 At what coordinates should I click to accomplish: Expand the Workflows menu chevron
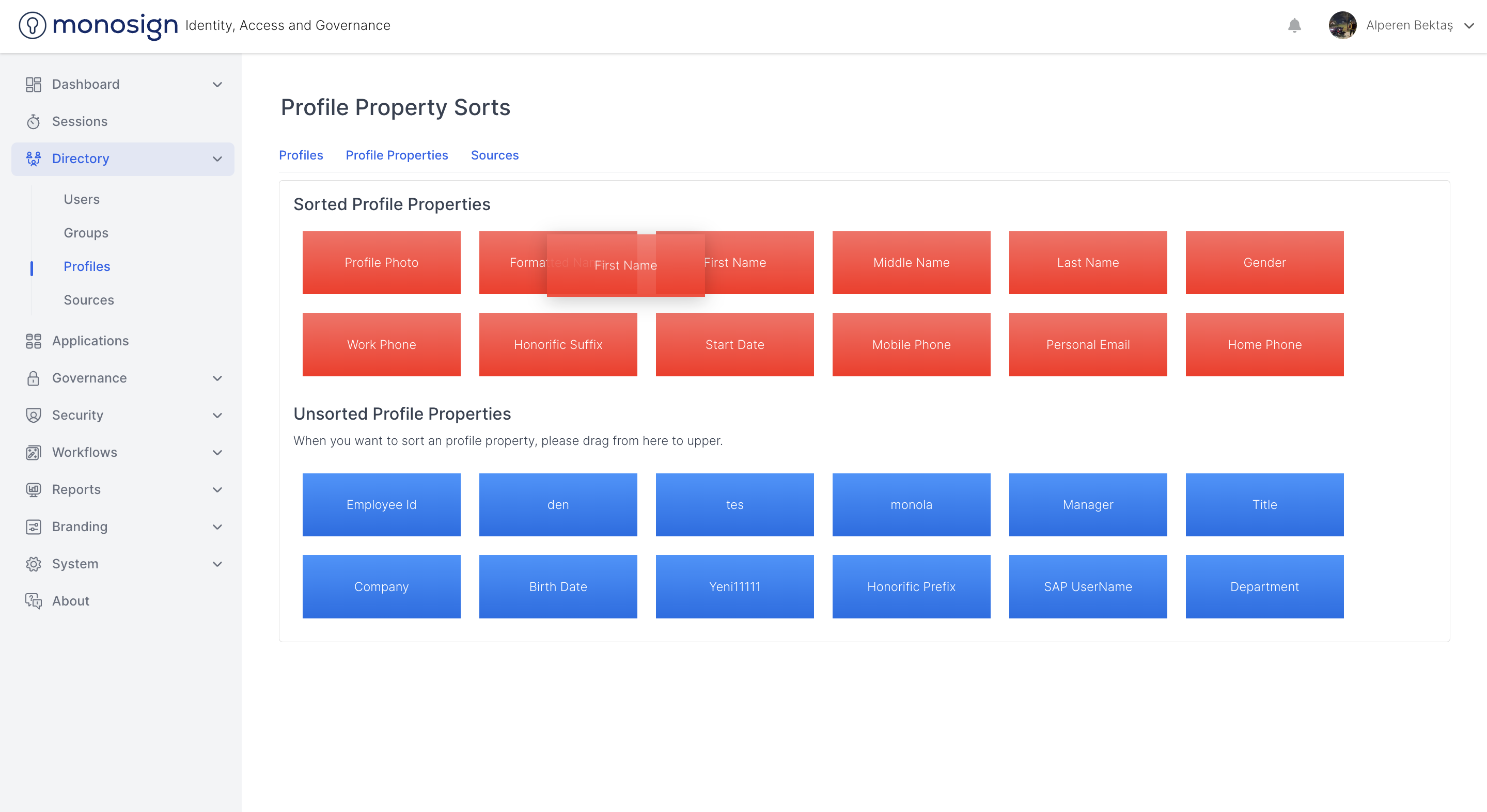(217, 452)
